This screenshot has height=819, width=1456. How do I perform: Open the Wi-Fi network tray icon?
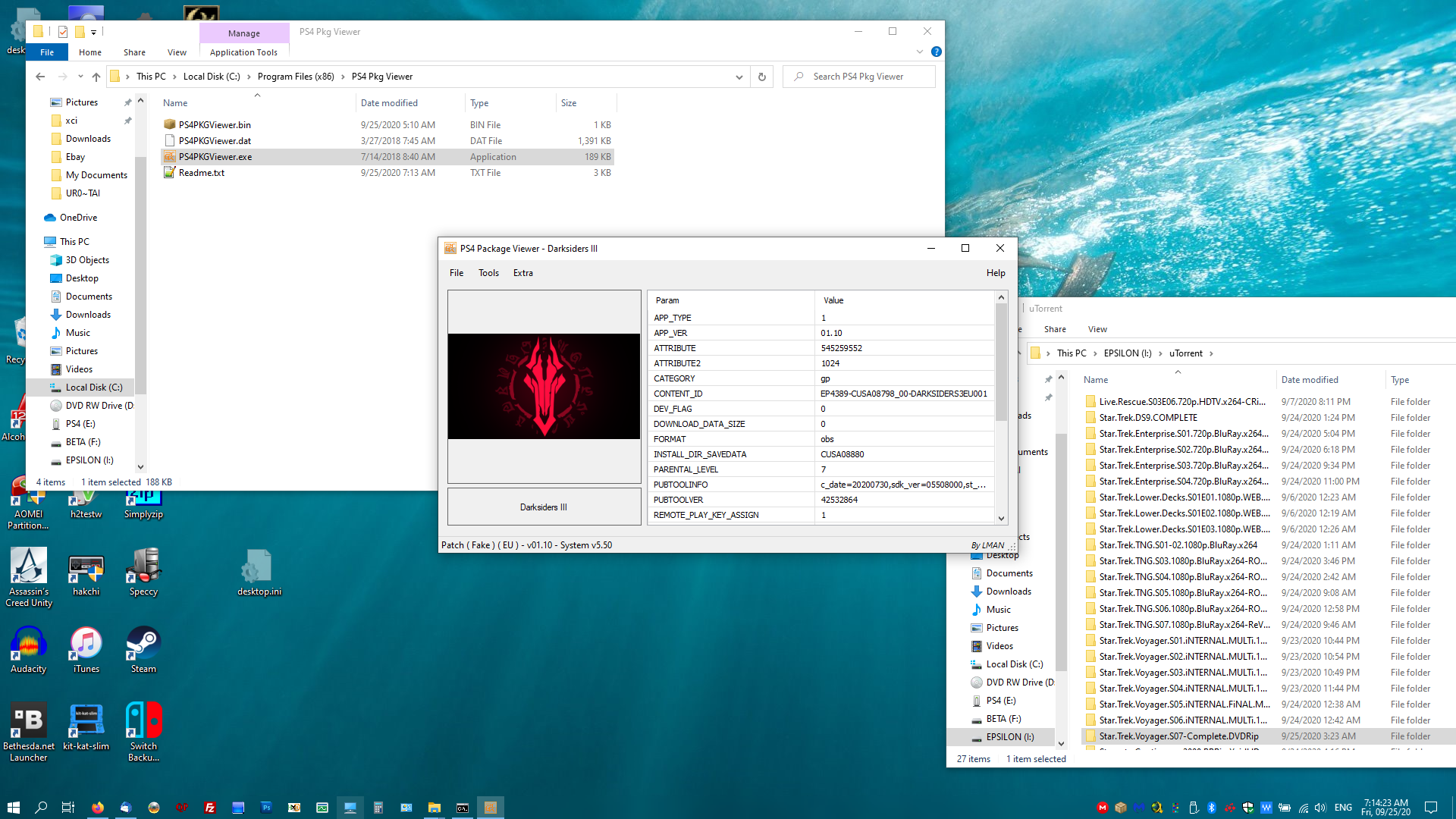(x=1303, y=808)
